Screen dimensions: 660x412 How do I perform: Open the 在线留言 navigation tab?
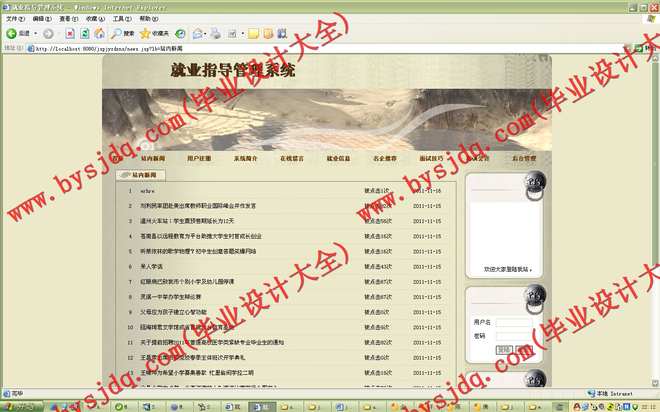pyautogui.click(x=292, y=158)
